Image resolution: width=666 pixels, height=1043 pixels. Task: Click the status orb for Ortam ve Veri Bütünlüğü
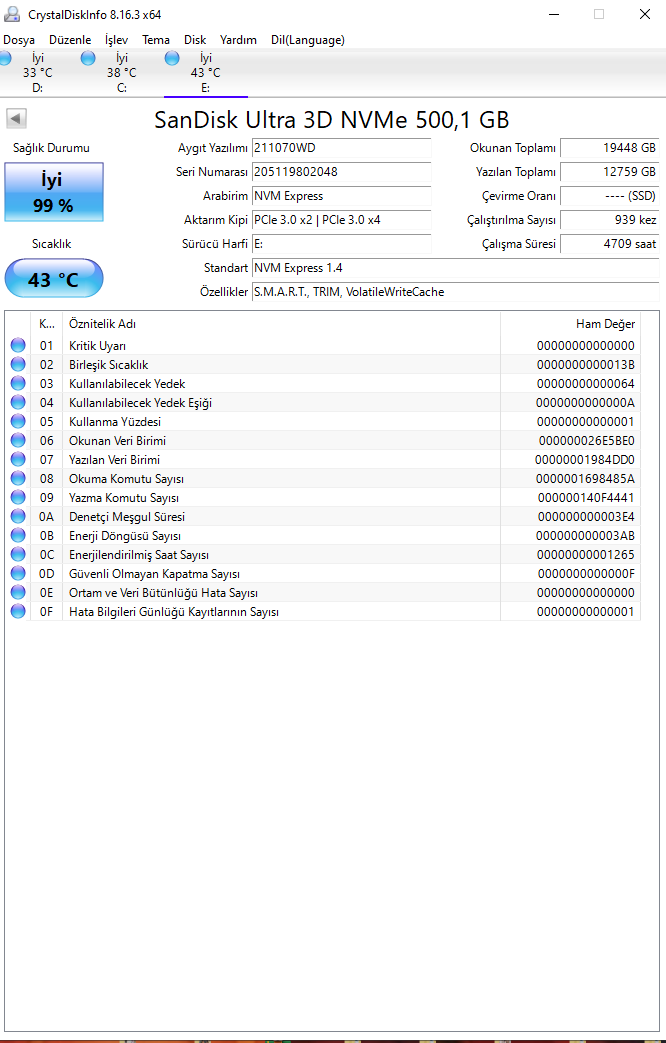tap(18, 592)
